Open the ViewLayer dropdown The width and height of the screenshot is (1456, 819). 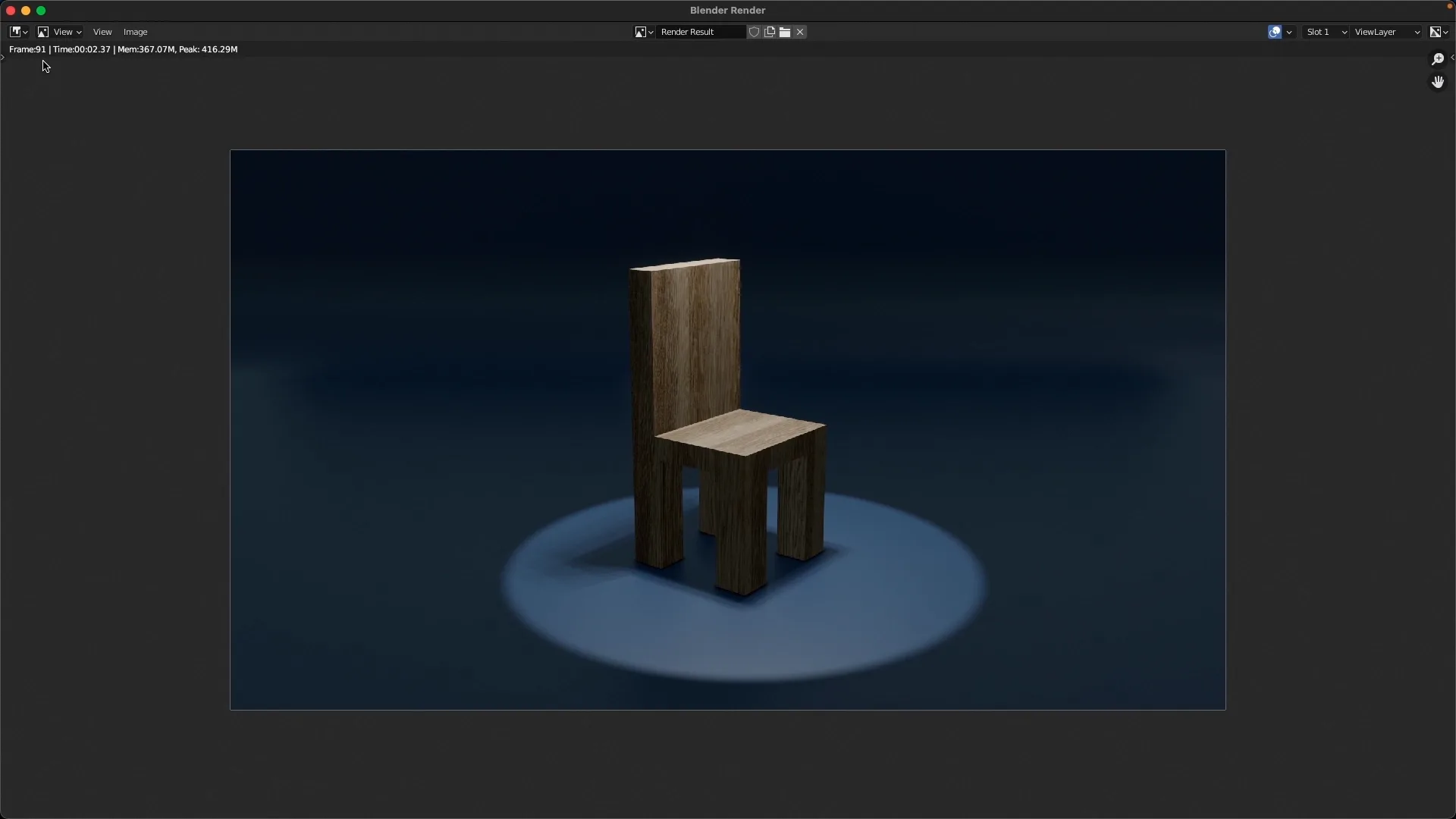tap(1387, 32)
